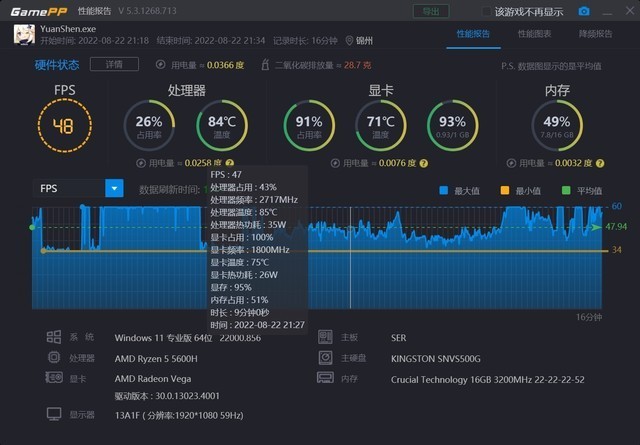Click the orange 最小值 legend swatch
The height and width of the screenshot is (445, 640).
point(505,190)
